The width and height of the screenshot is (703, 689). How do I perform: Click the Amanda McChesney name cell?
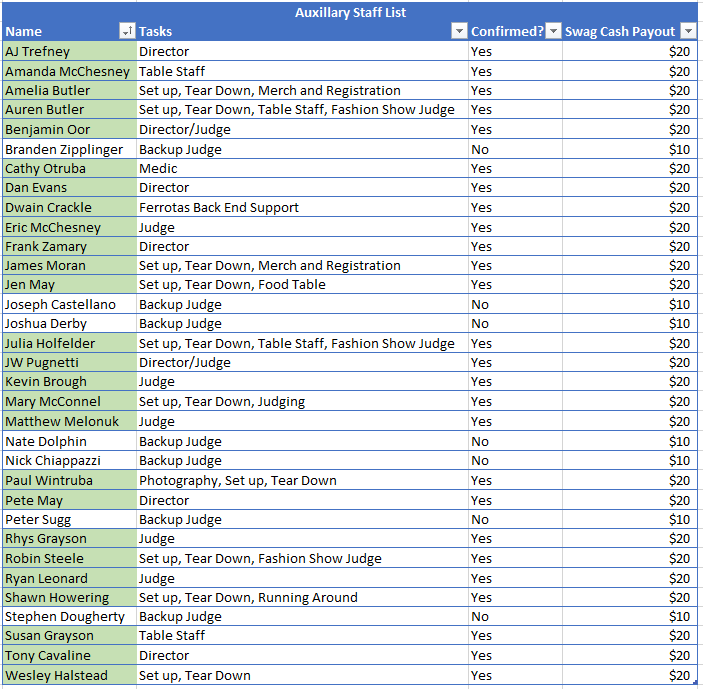[69, 71]
